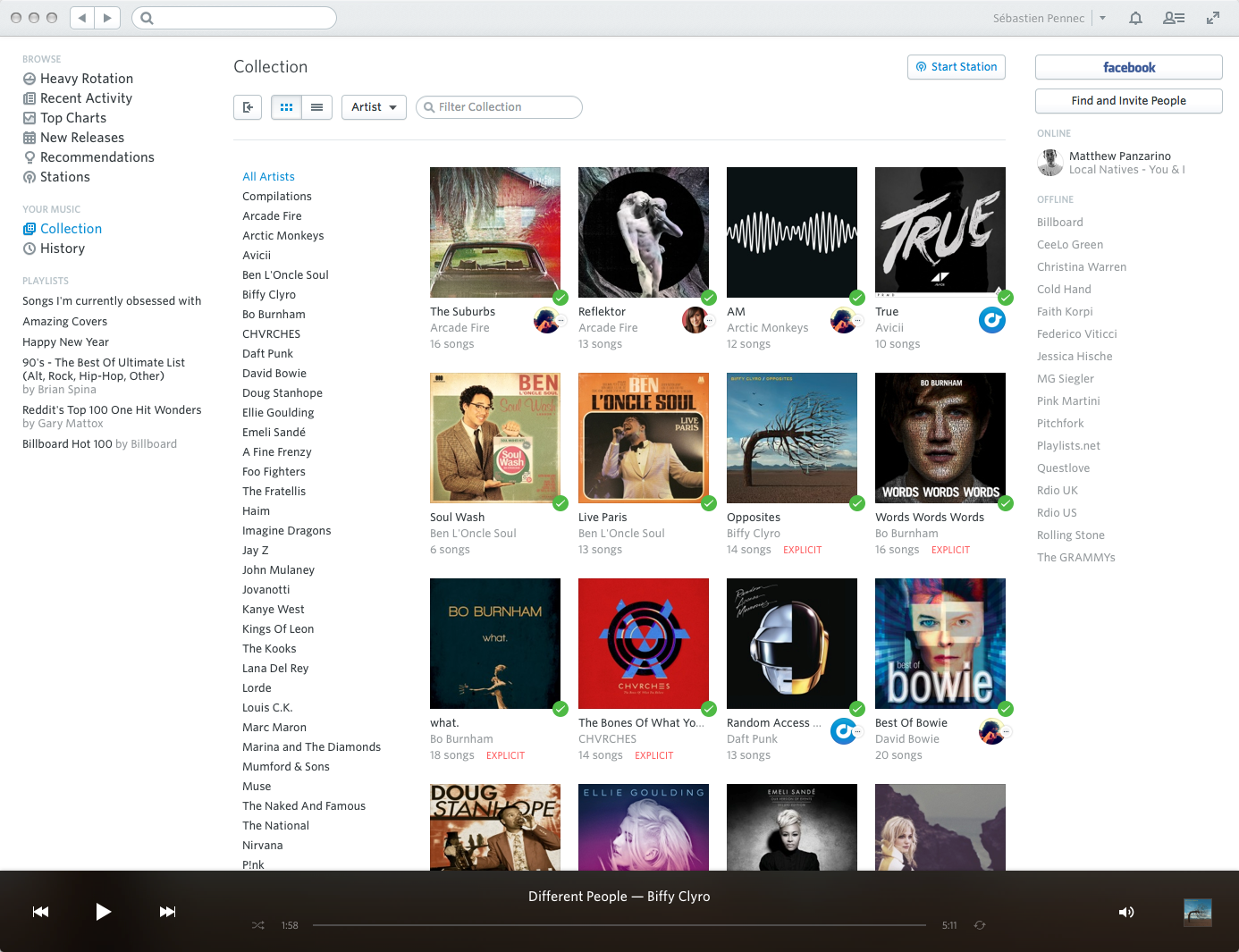Open Recommendations in sidebar
Viewport: 1239px width, 952px height.
coord(88,157)
